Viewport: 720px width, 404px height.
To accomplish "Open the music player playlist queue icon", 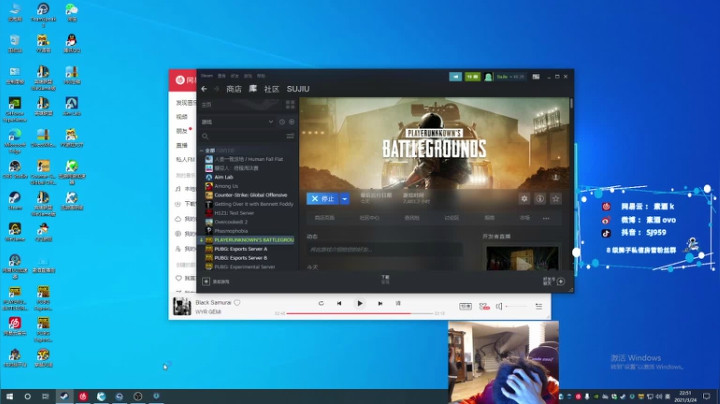I will point(539,306).
